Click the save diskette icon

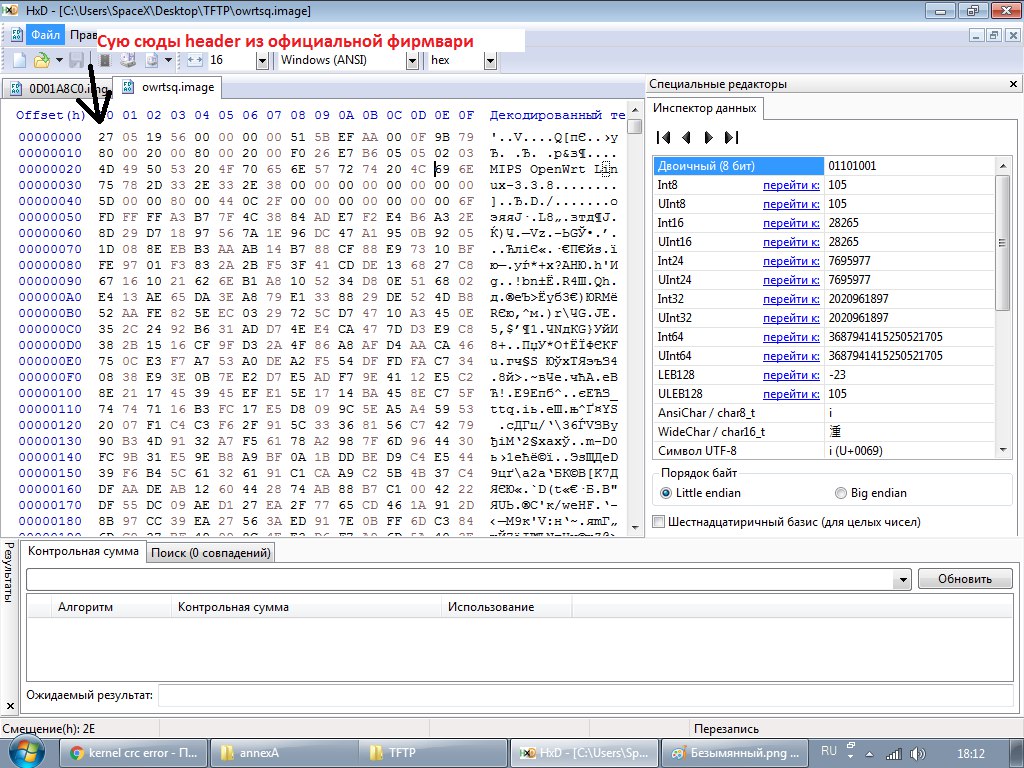76,60
